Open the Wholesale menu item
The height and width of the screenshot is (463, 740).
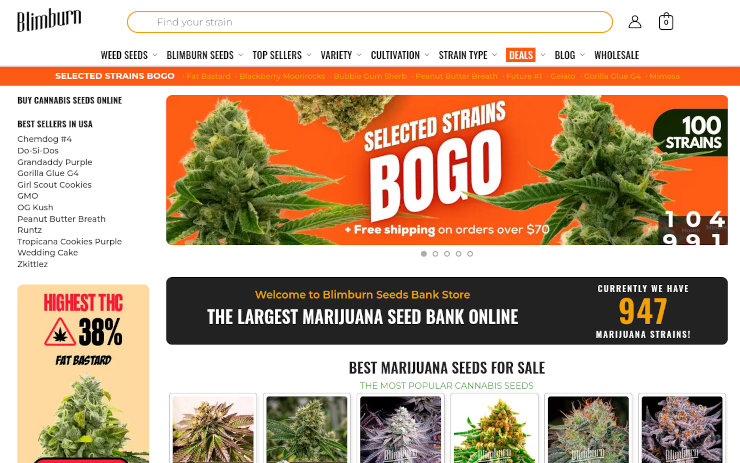[616, 55]
